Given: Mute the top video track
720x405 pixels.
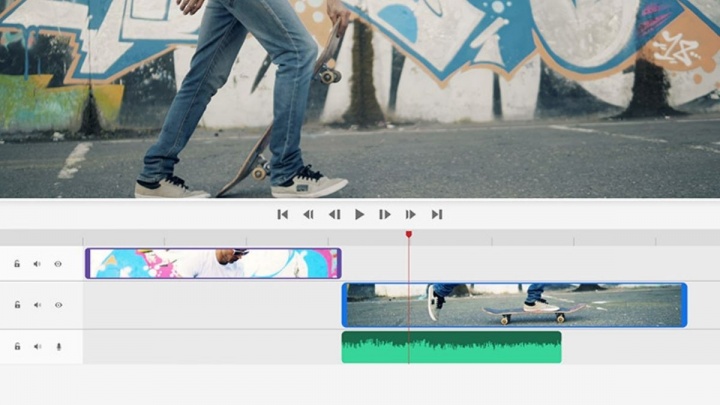Looking at the screenshot, I should pyautogui.click(x=37, y=264).
